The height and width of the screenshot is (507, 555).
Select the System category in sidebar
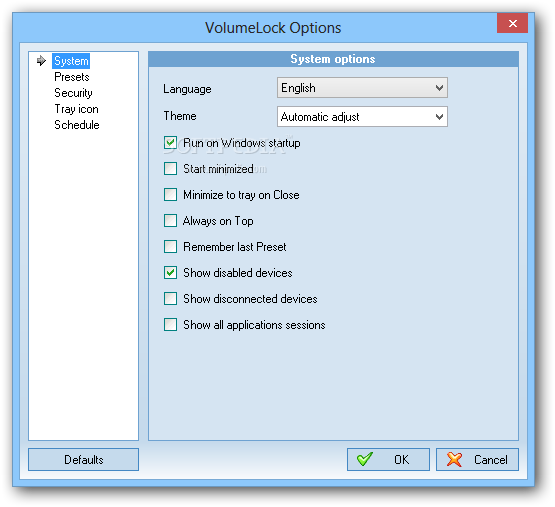[x=71, y=61]
